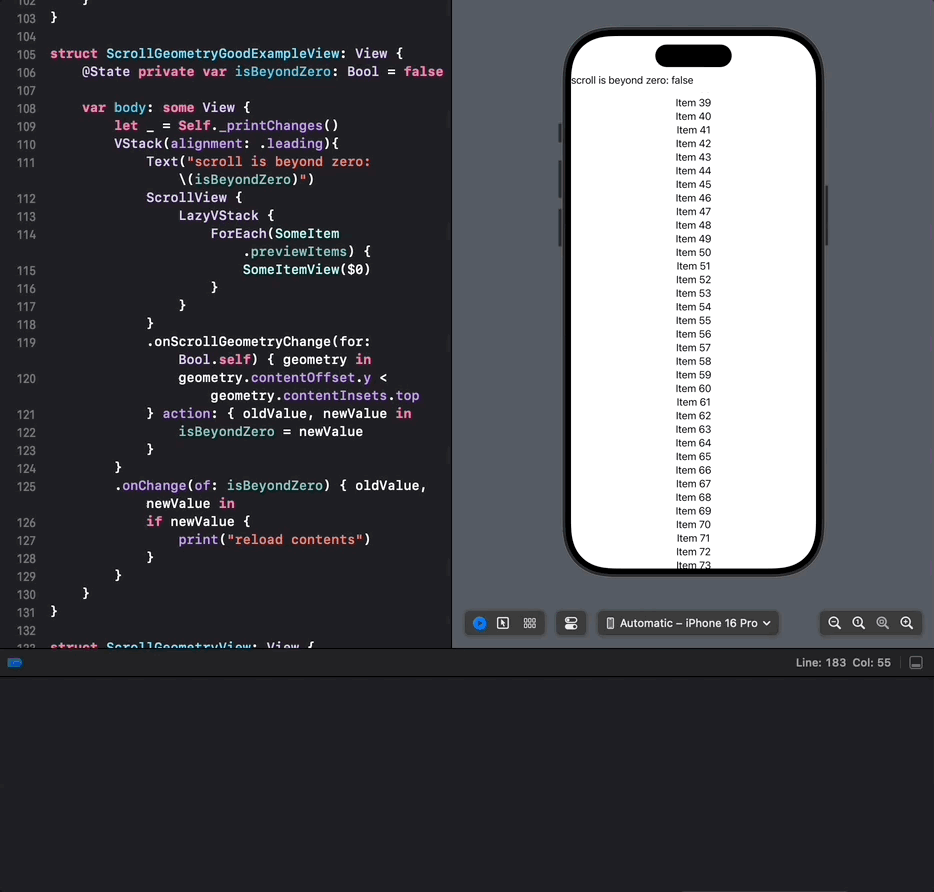
Task: Click line number 119 in the gutter
Action: 26,343
